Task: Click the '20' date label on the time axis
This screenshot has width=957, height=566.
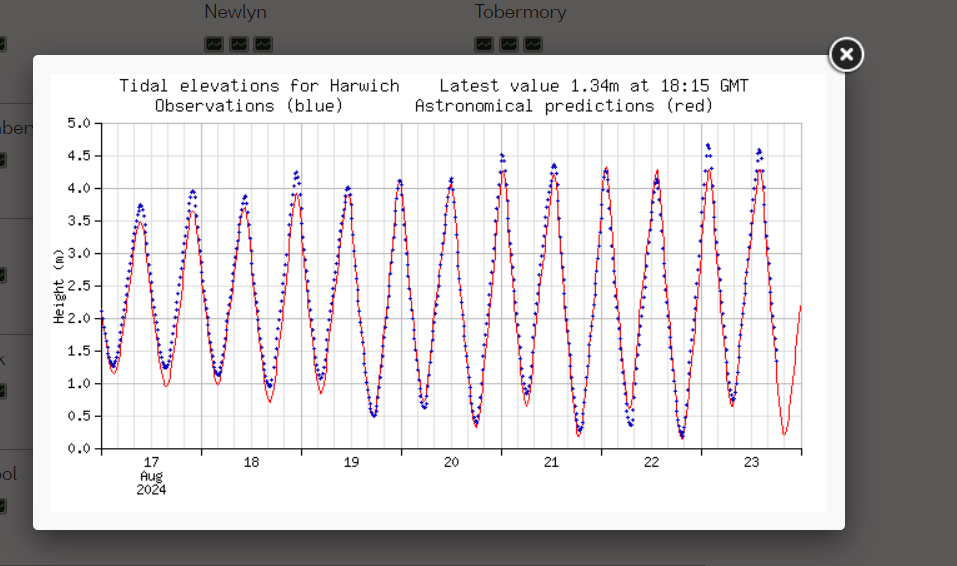Action: (x=451, y=462)
